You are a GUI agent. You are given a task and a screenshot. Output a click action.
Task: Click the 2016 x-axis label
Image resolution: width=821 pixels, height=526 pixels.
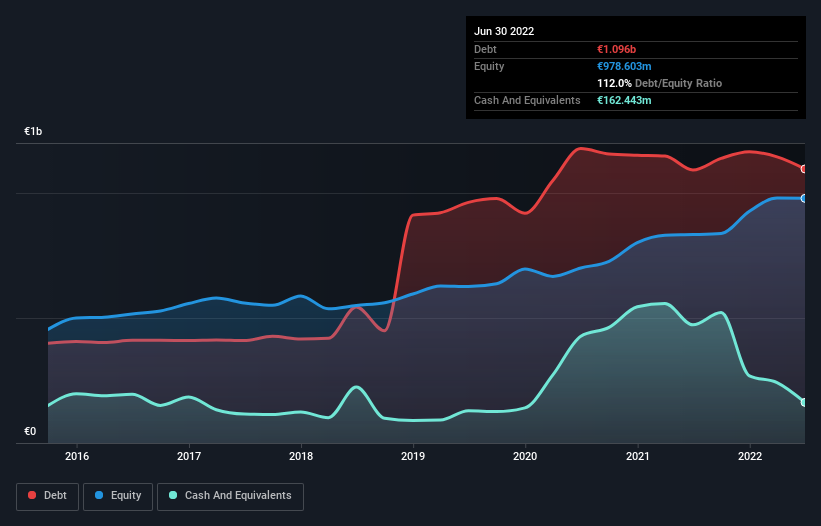(x=77, y=456)
